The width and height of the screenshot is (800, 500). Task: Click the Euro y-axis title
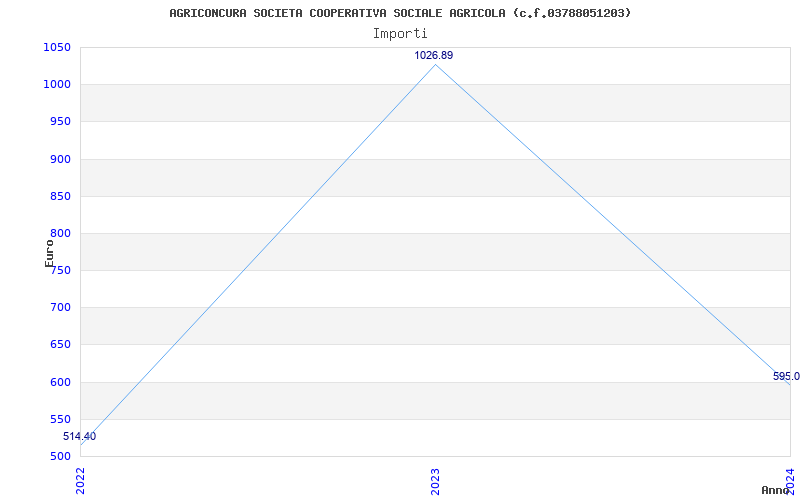click(49, 253)
